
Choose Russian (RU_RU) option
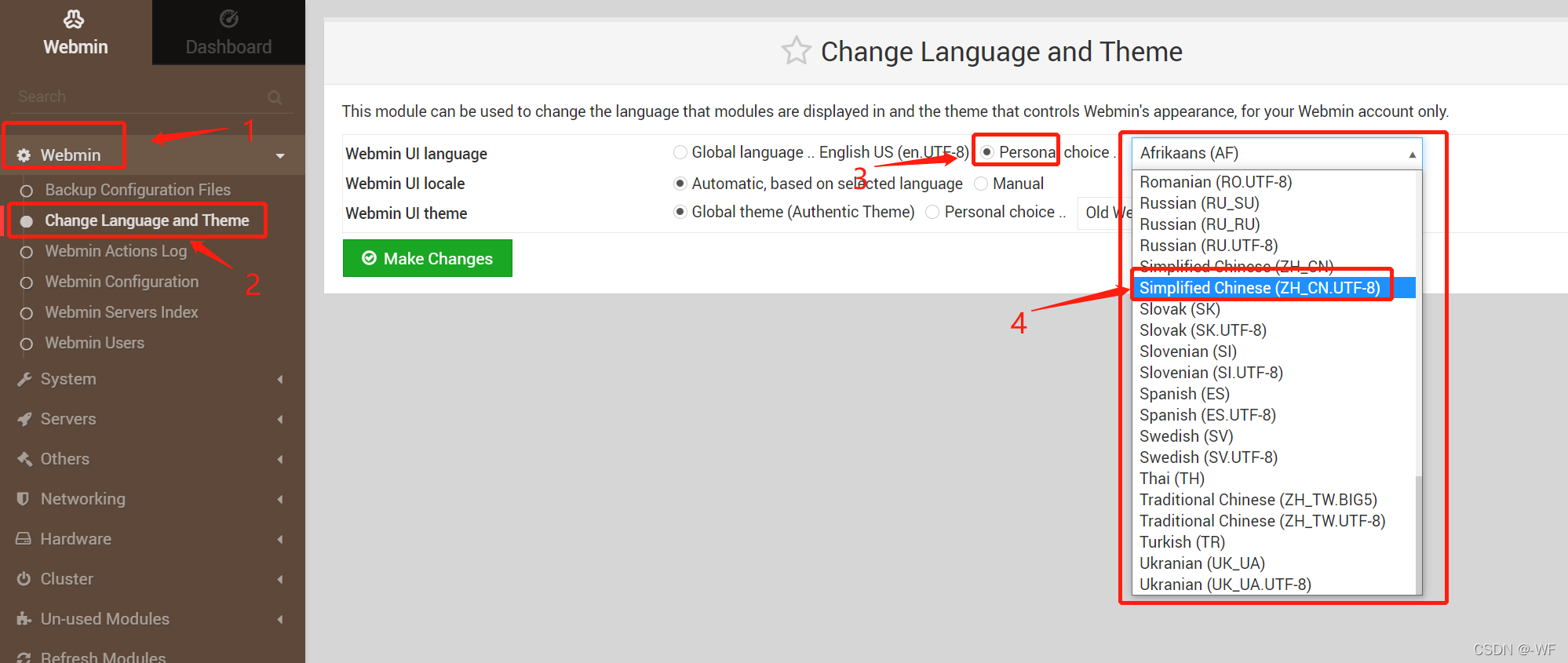(1274, 224)
